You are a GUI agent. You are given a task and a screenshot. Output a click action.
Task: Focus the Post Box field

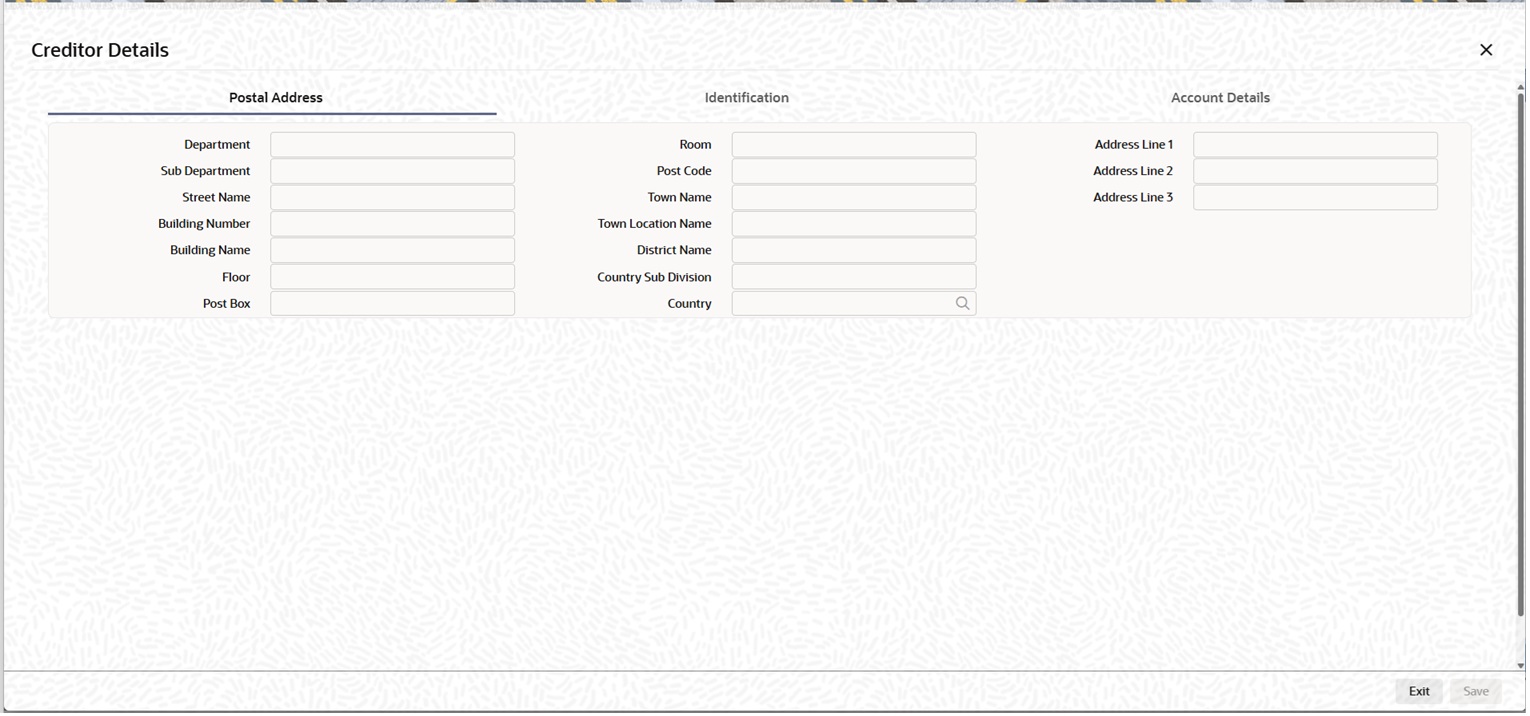(x=393, y=304)
